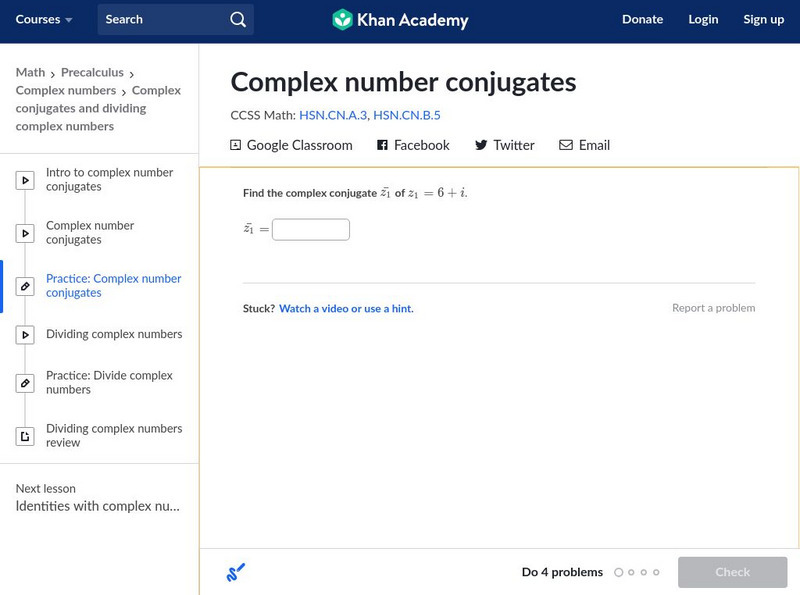Click the Twitter bird icon
The image size is (800, 595).
point(481,145)
